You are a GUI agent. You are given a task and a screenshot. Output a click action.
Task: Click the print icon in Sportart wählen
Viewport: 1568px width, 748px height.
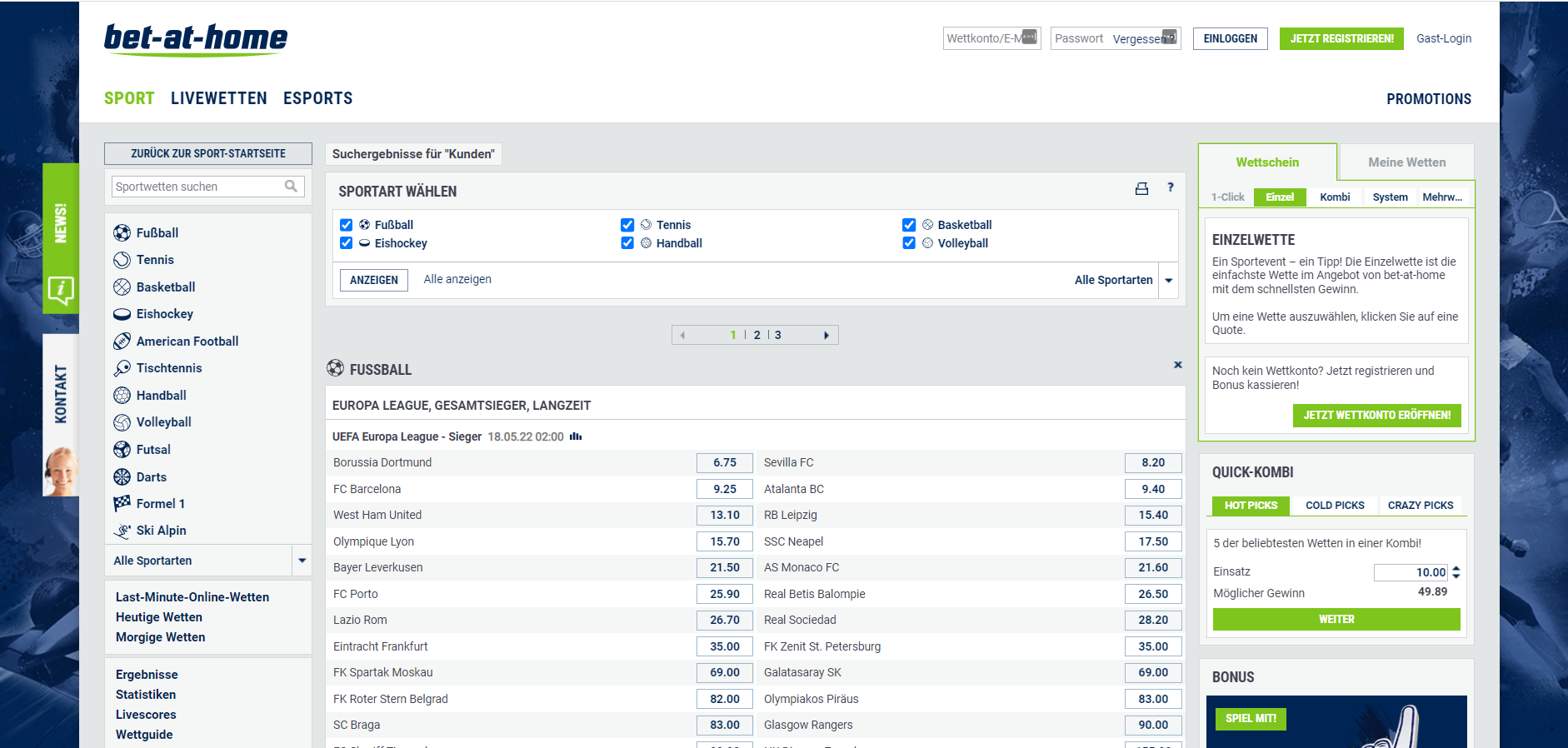tap(1141, 189)
